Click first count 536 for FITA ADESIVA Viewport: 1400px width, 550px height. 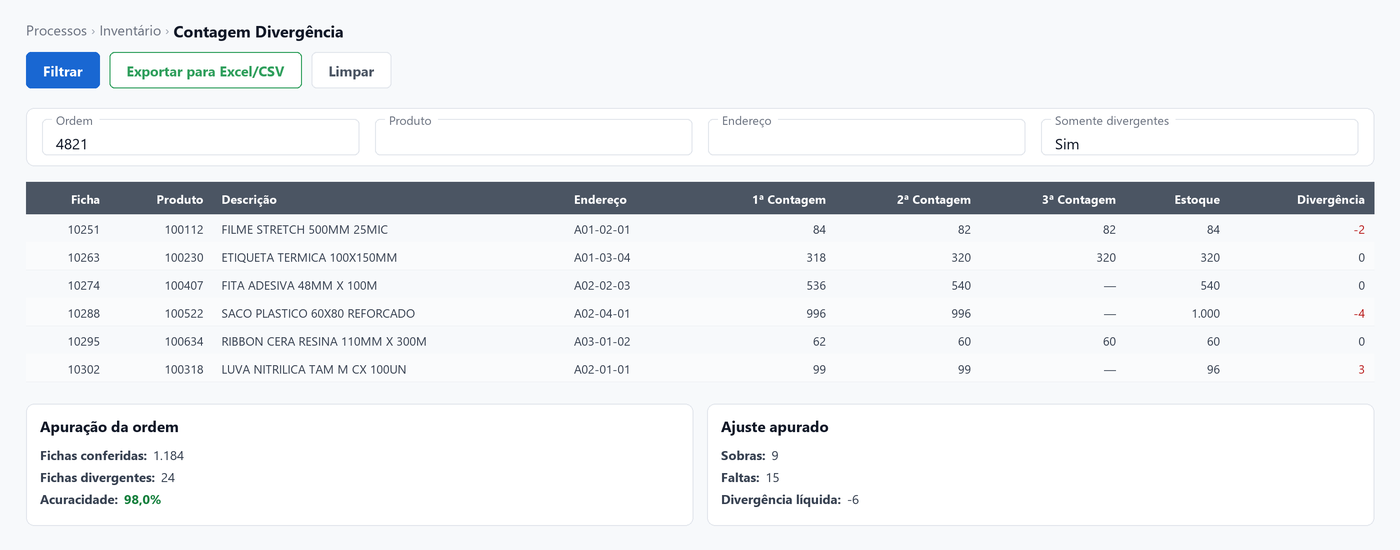(x=815, y=285)
